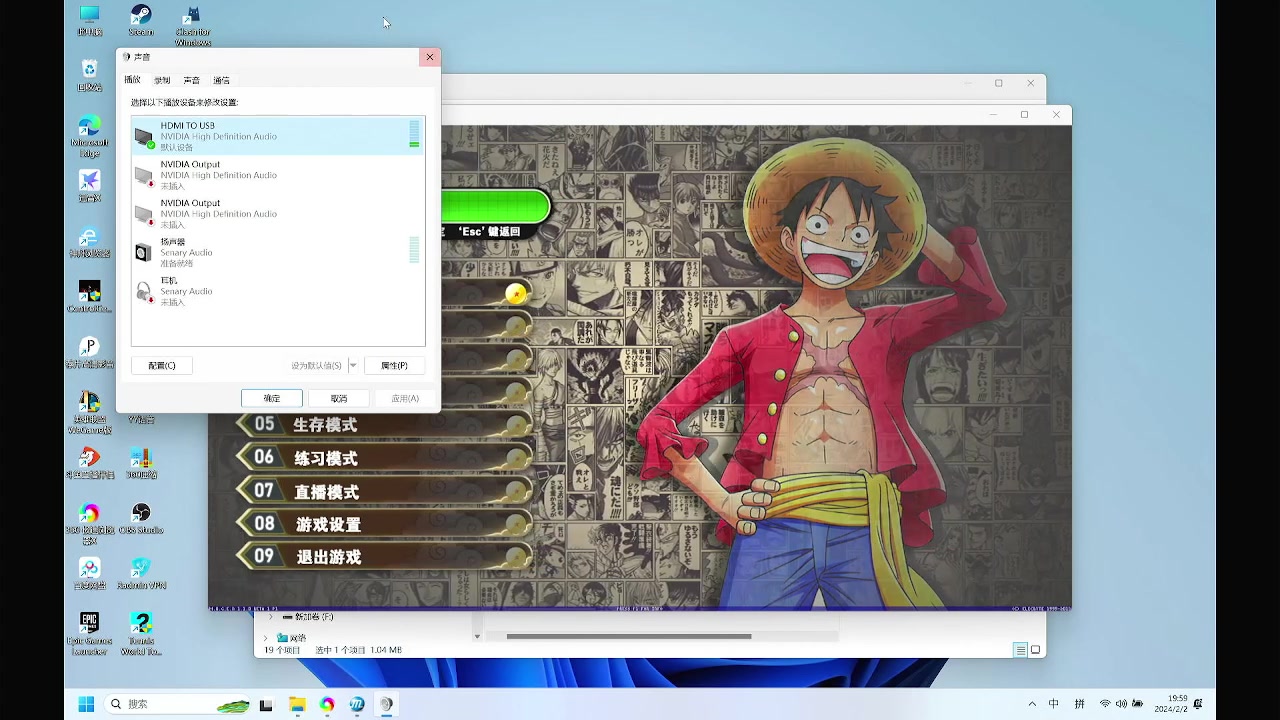Click the taskbar search box
The width and height of the screenshot is (1280, 720).
click(178, 704)
